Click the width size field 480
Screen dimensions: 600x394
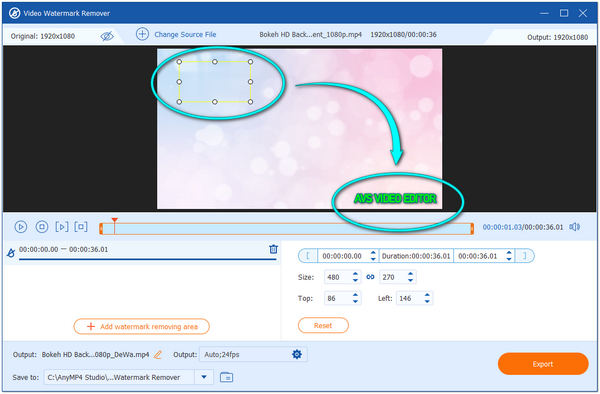[x=338, y=277]
